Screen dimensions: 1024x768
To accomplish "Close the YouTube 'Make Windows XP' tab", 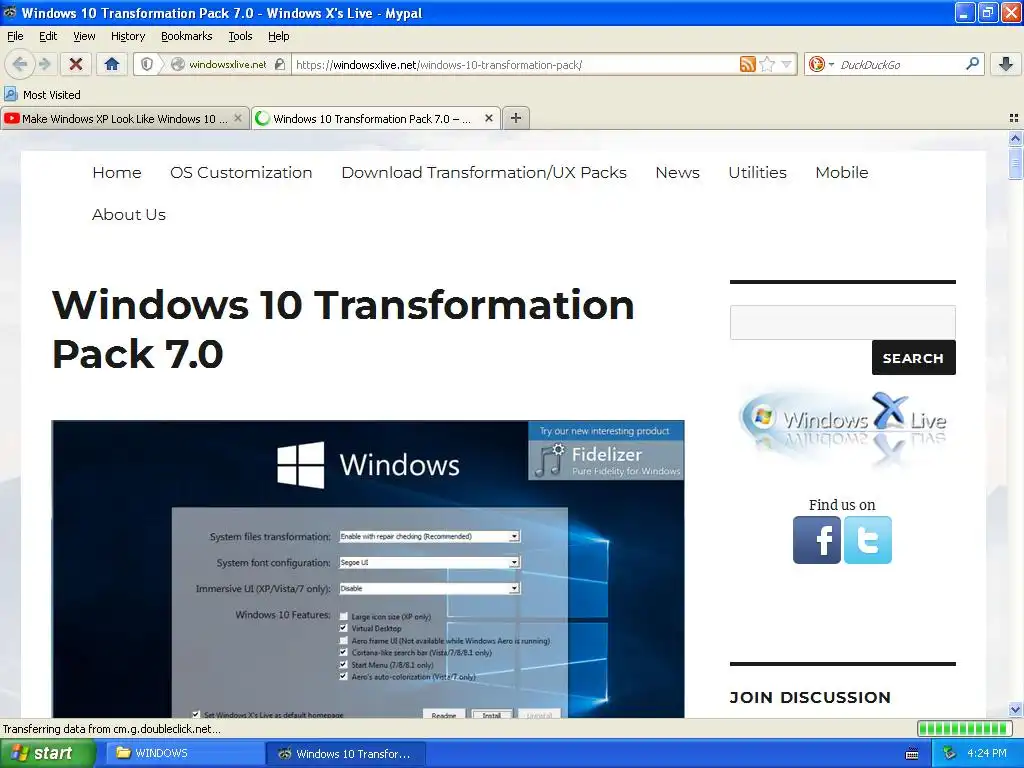I will (238, 118).
